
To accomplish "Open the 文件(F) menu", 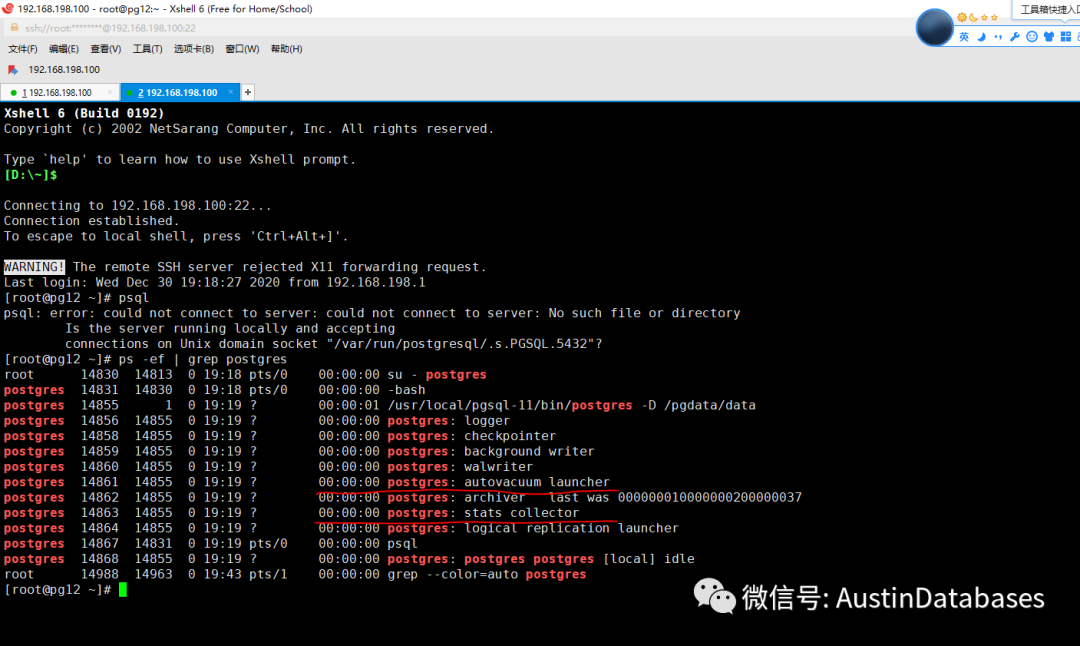I will pos(21,49).
